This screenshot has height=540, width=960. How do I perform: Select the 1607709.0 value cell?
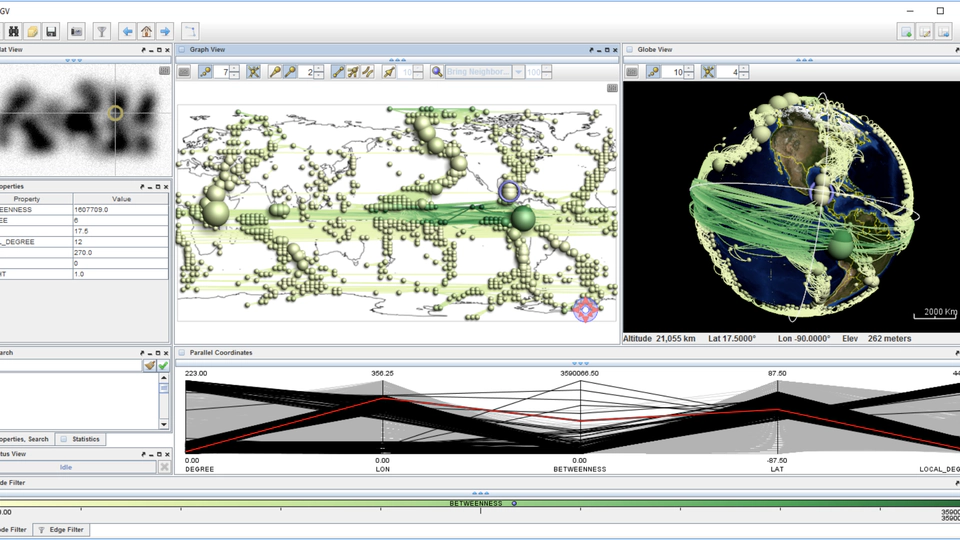[121, 209]
